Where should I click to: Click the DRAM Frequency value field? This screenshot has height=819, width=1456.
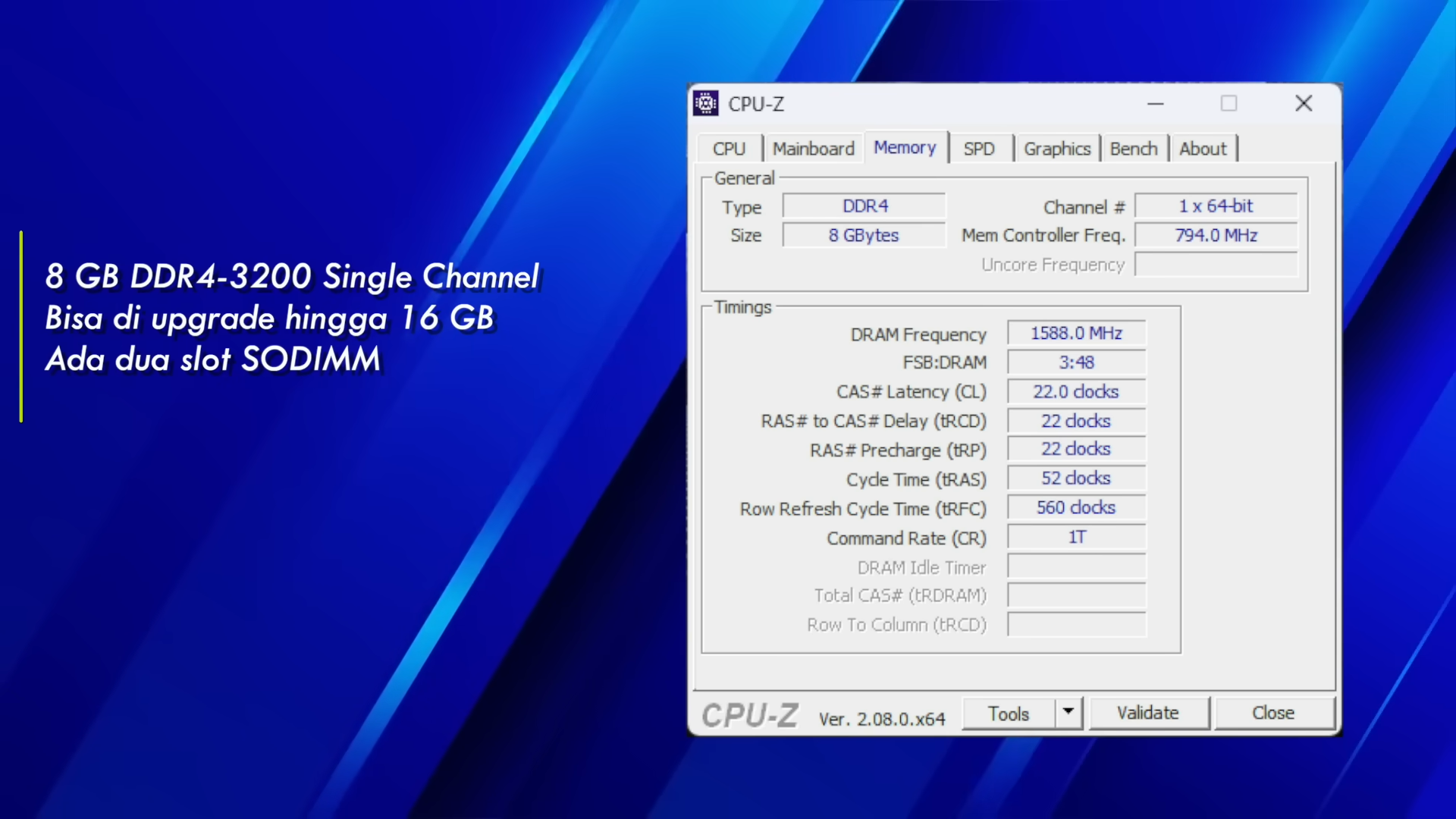tap(1075, 334)
